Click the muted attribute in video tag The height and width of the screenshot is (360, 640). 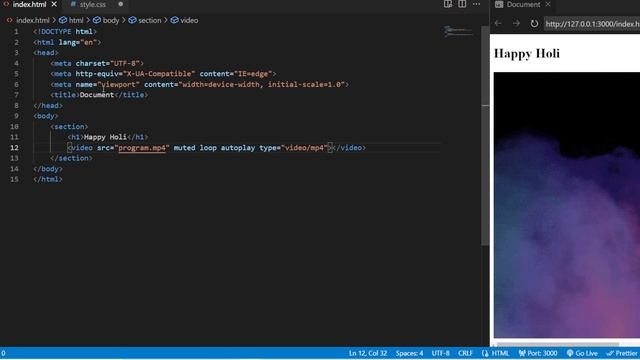pos(184,148)
